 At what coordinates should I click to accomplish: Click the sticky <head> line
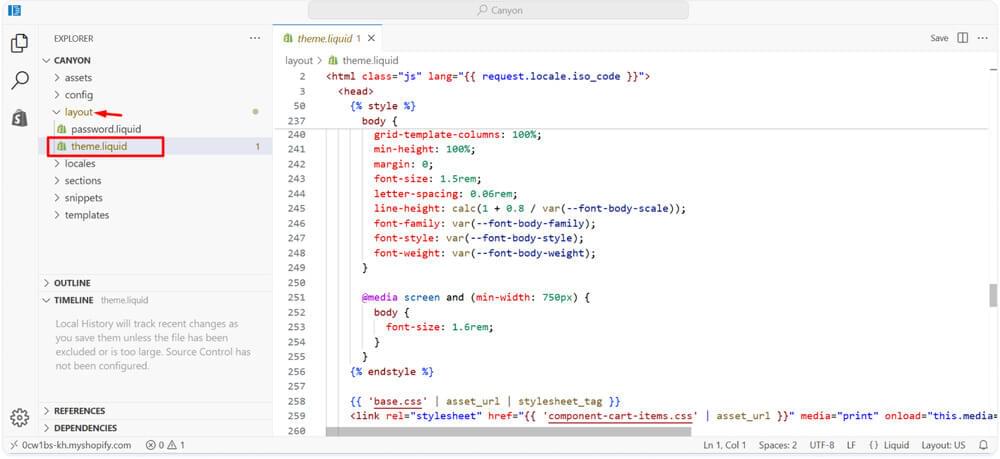pos(356,91)
